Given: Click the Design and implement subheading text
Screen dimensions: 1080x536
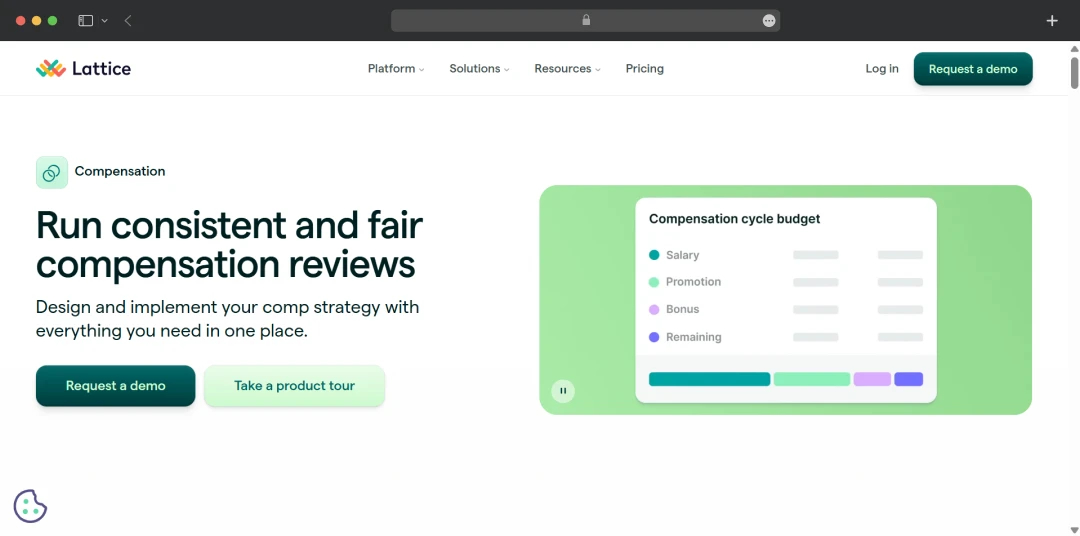Looking at the screenshot, I should point(227,319).
